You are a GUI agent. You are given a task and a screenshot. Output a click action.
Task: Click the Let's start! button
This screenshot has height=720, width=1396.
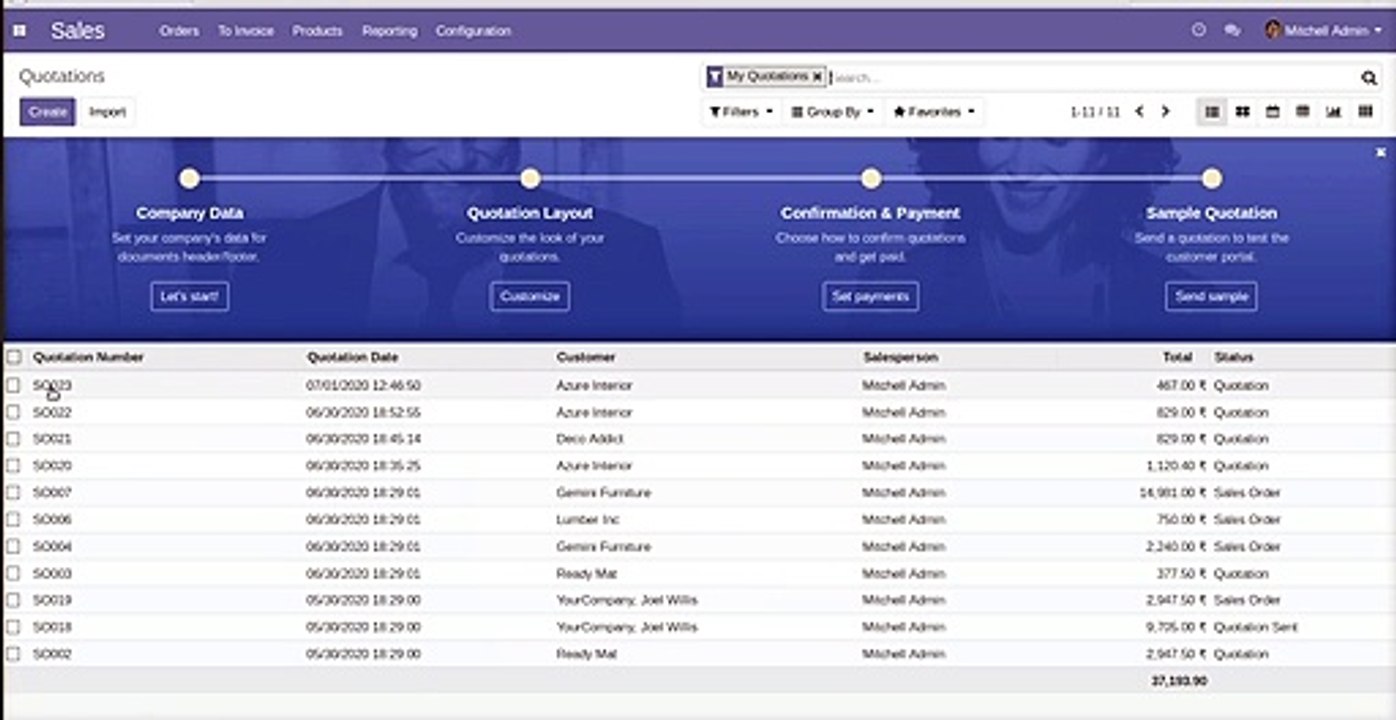tap(190, 296)
